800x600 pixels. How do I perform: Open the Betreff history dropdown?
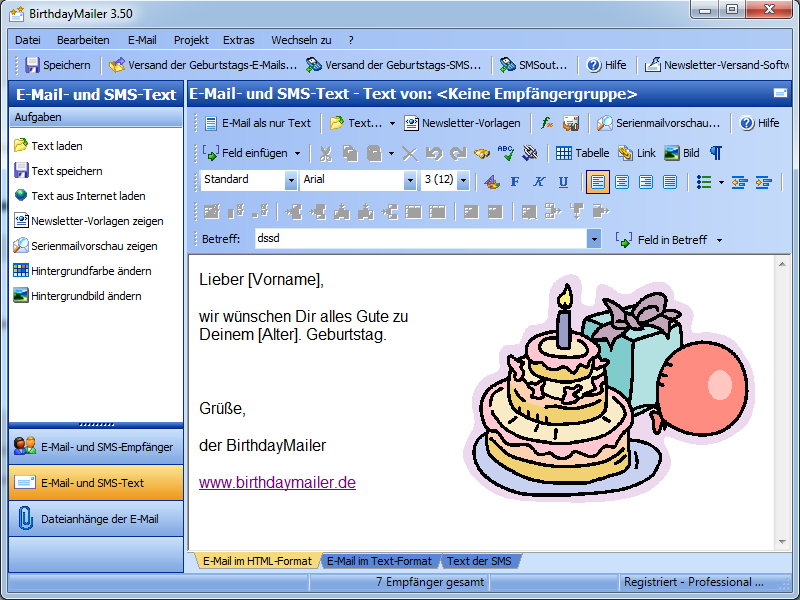pos(593,239)
